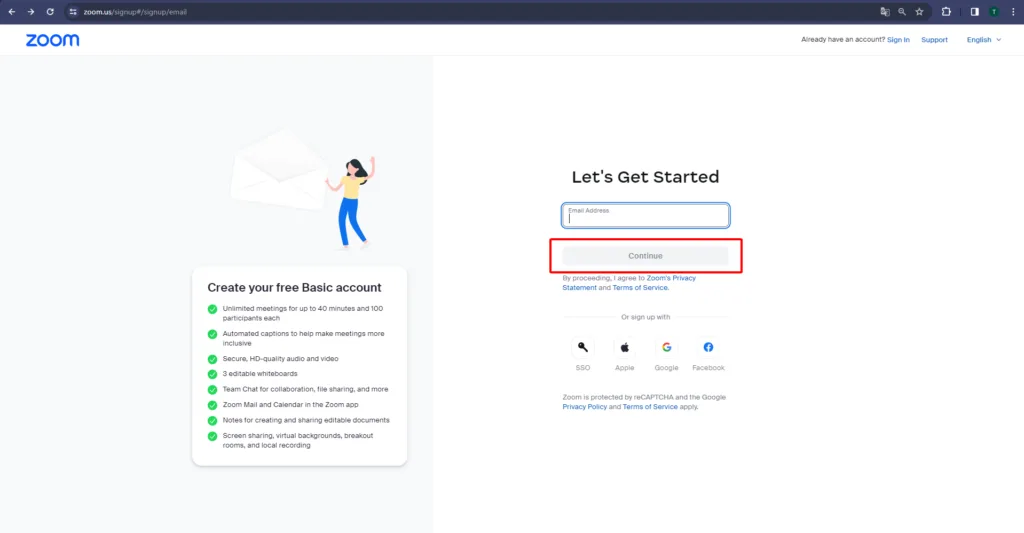Open the Support link
The height and width of the screenshot is (533, 1024).
click(934, 40)
